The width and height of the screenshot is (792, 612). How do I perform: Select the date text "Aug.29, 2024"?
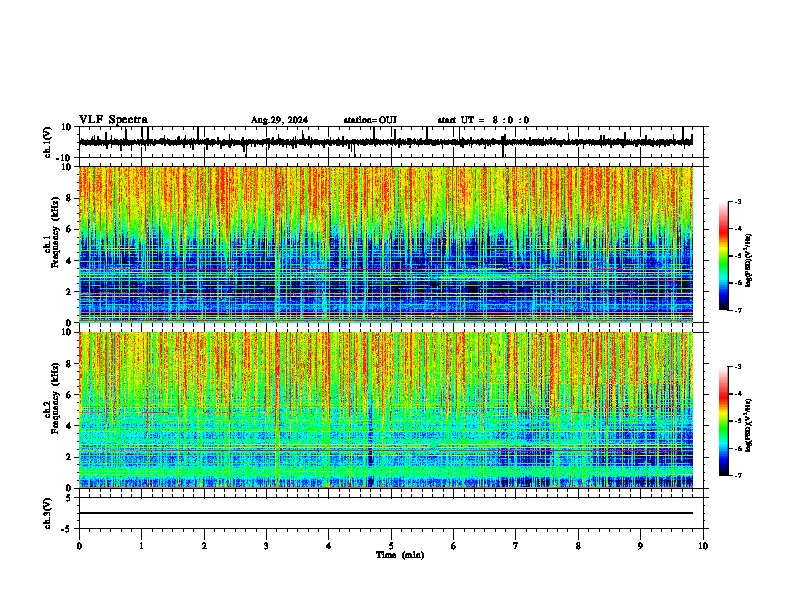point(279,120)
